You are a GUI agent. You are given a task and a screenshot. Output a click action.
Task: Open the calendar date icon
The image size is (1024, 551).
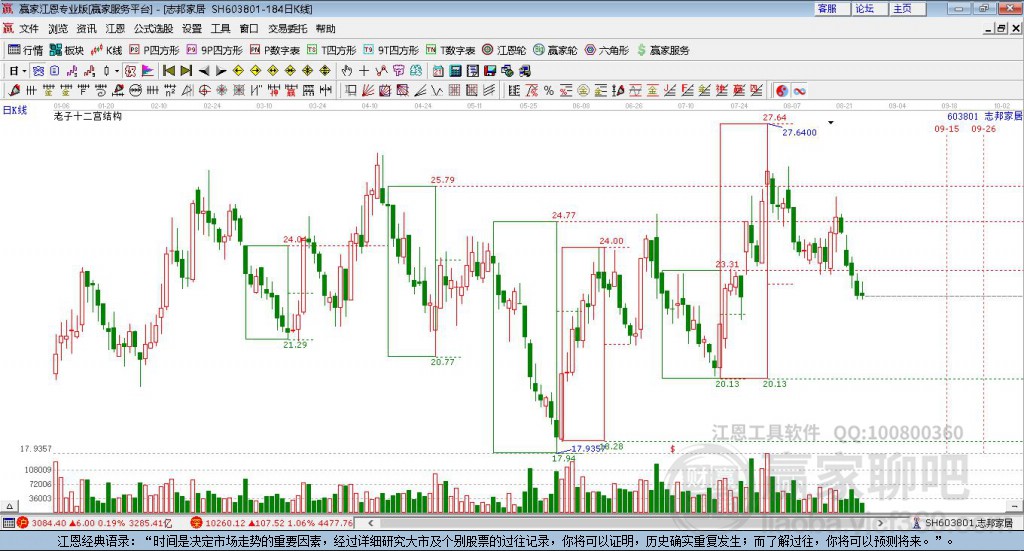(x=438, y=71)
